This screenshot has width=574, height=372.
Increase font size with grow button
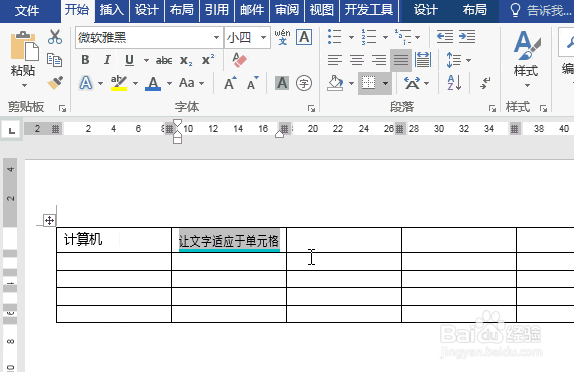tap(230, 83)
